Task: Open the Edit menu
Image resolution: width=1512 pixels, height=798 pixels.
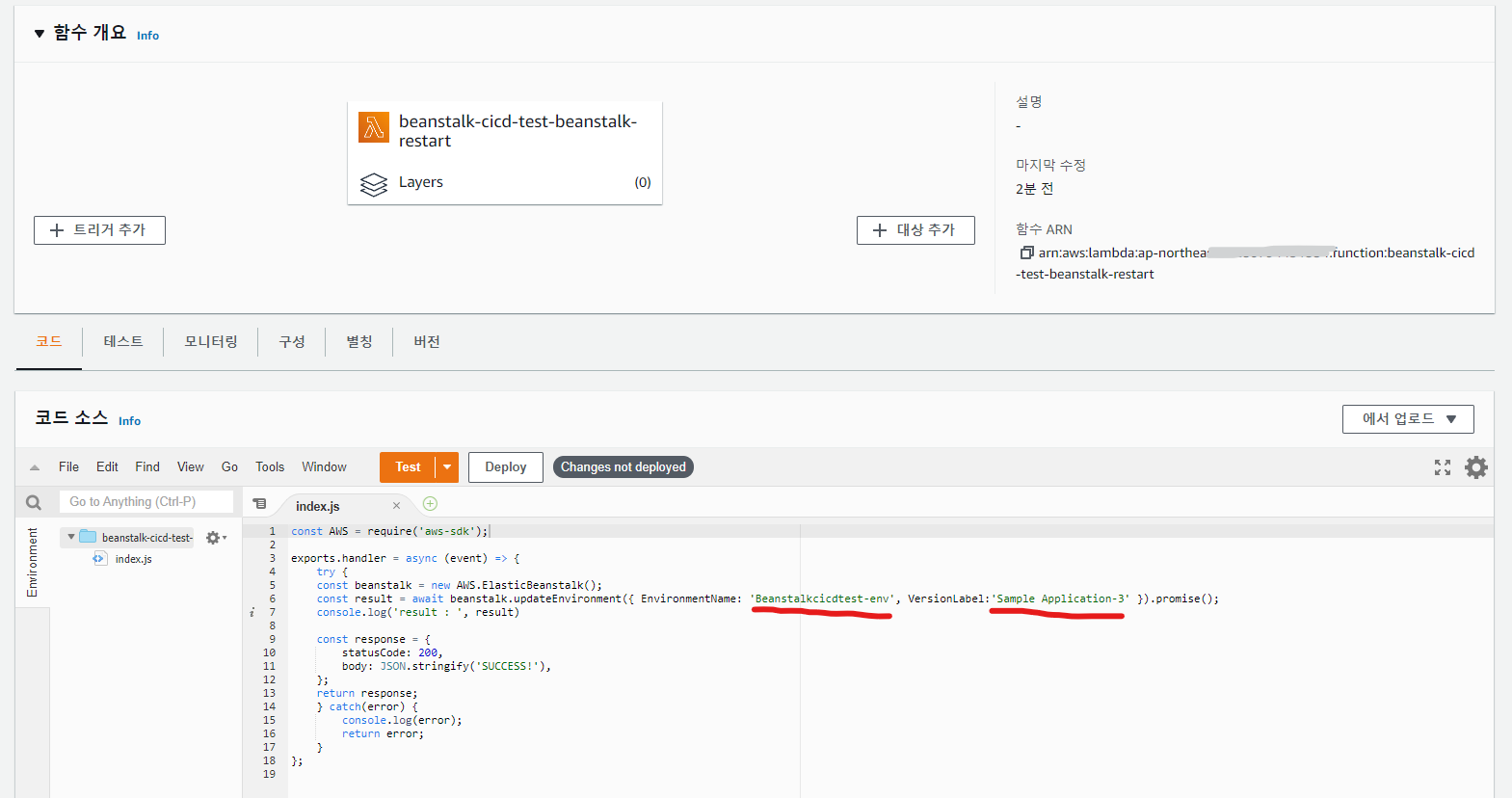Action: click(107, 467)
